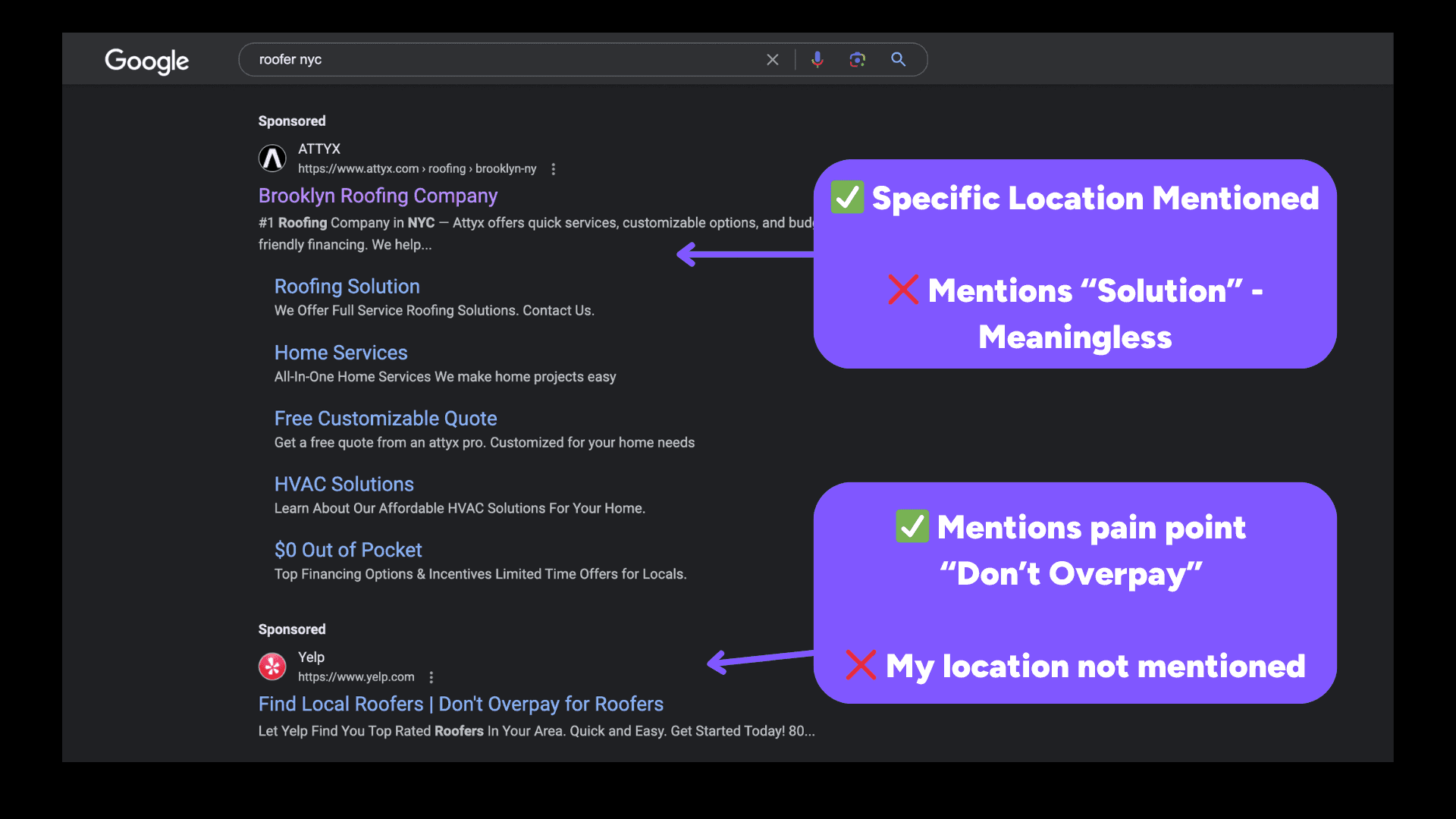Click the Google logo
Screen dimensions: 1456x819
coord(146,61)
